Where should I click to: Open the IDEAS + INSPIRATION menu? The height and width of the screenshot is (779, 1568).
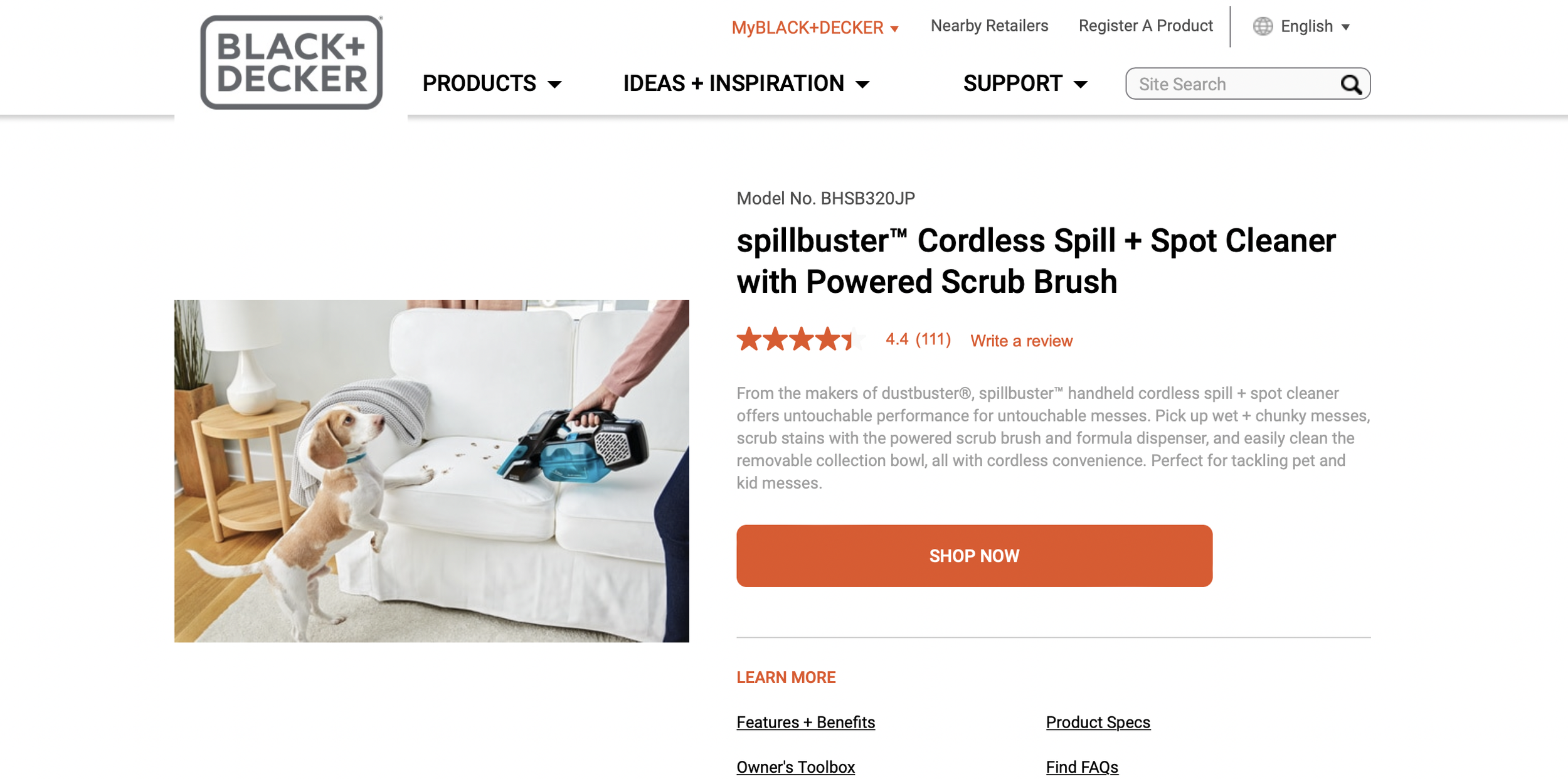click(746, 83)
